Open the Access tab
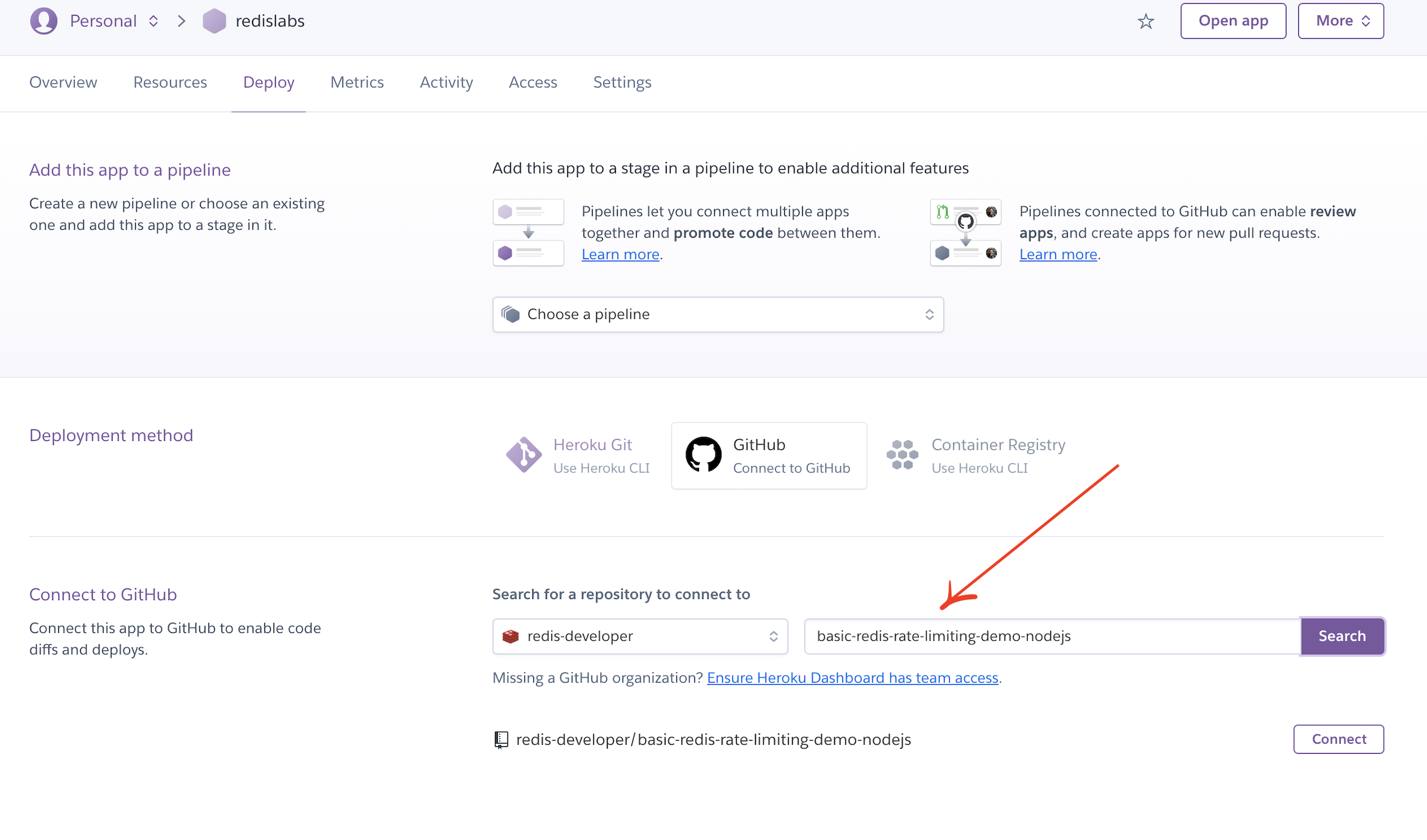Screen dimensions: 1427x840 pos(533,82)
